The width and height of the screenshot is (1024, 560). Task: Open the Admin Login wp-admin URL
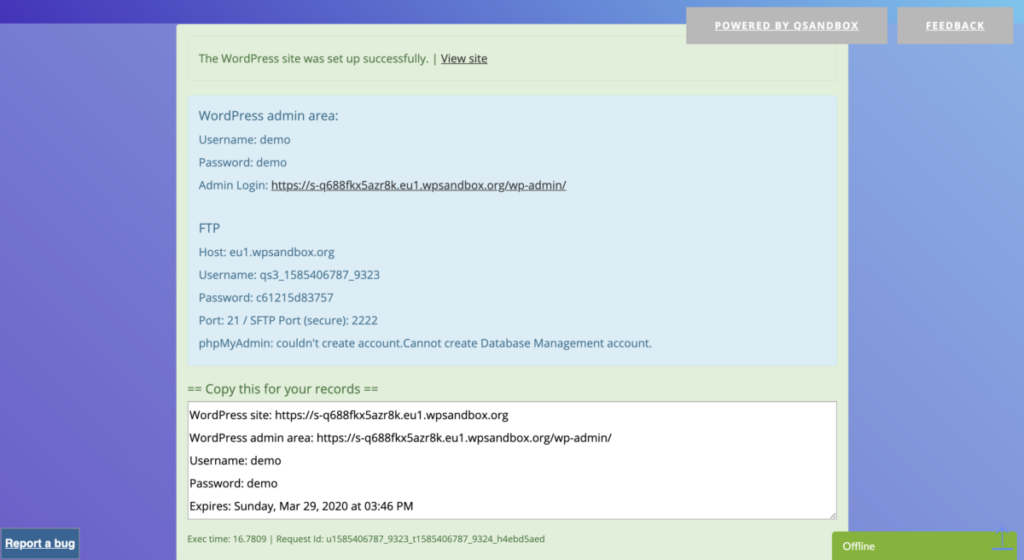tap(419, 185)
